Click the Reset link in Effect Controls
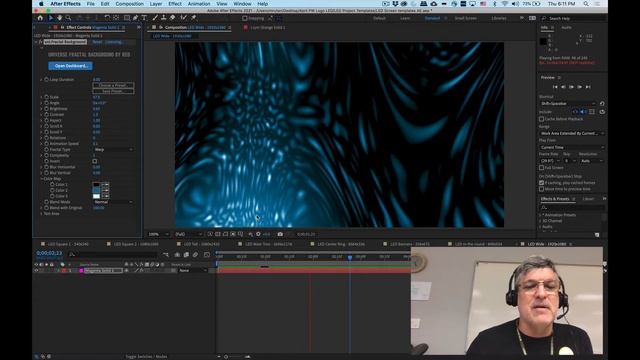 coord(97,42)
